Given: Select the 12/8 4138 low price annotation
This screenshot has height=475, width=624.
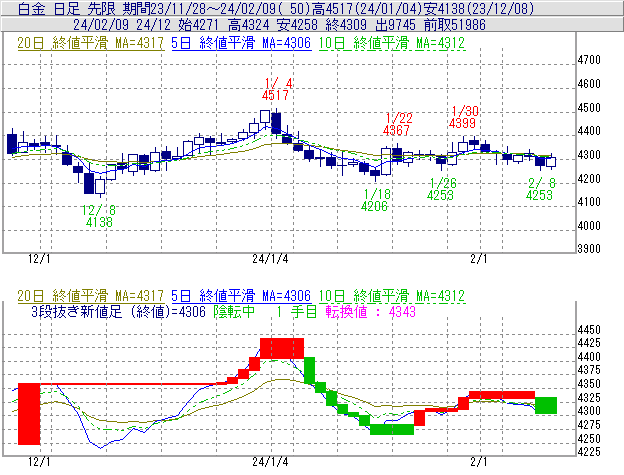Looking at the screenshot, I should coord(99,216).
